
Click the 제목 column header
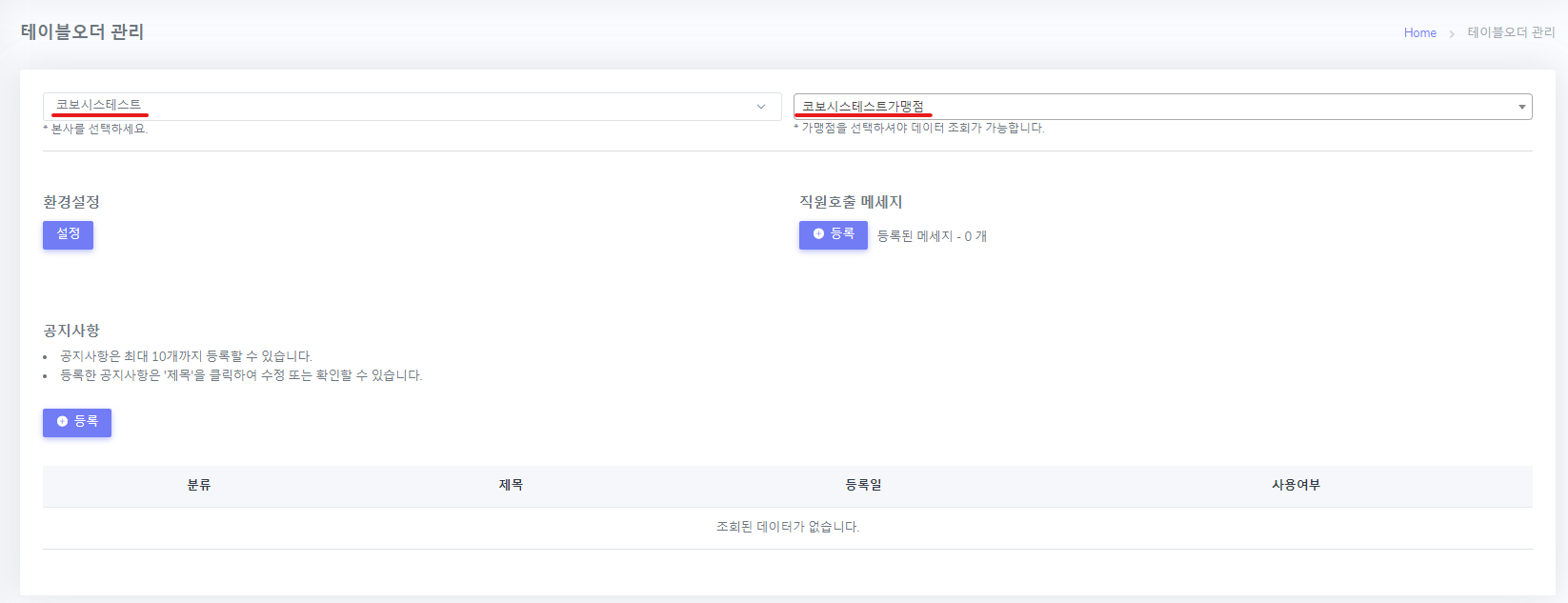coord(511,485)
